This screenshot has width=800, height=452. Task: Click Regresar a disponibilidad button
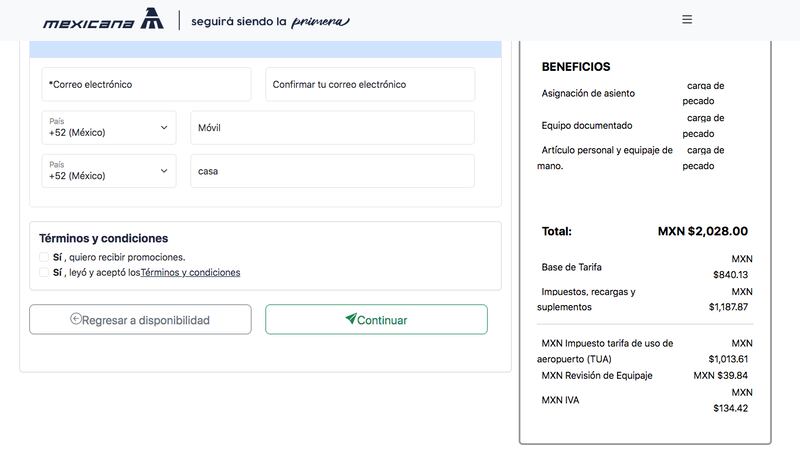(140, 319)
